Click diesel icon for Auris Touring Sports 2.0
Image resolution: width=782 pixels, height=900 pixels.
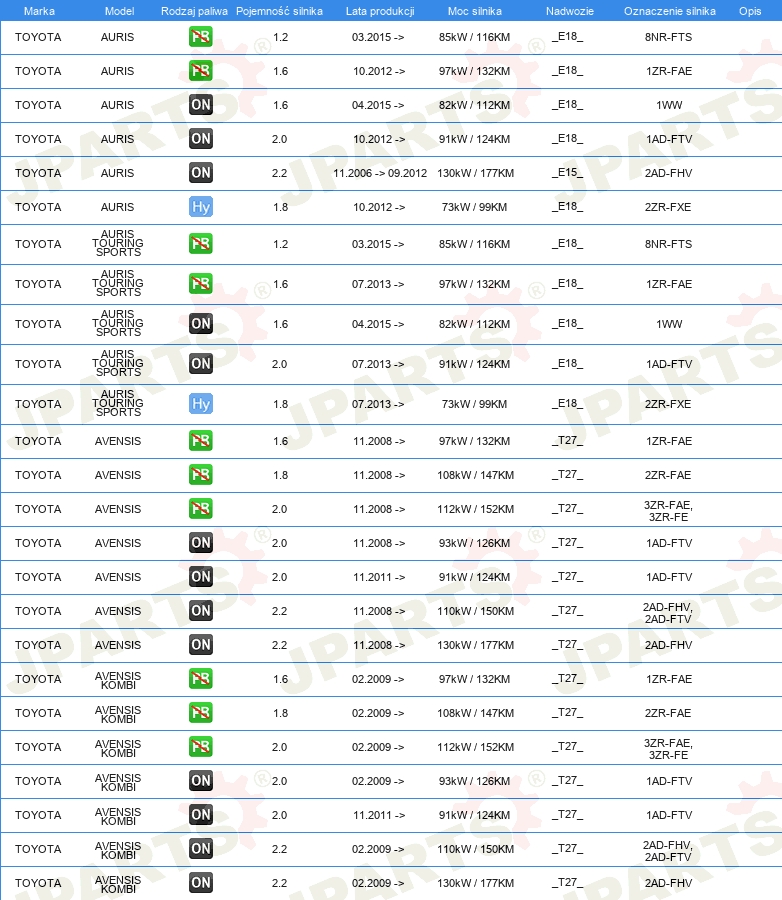200,363
